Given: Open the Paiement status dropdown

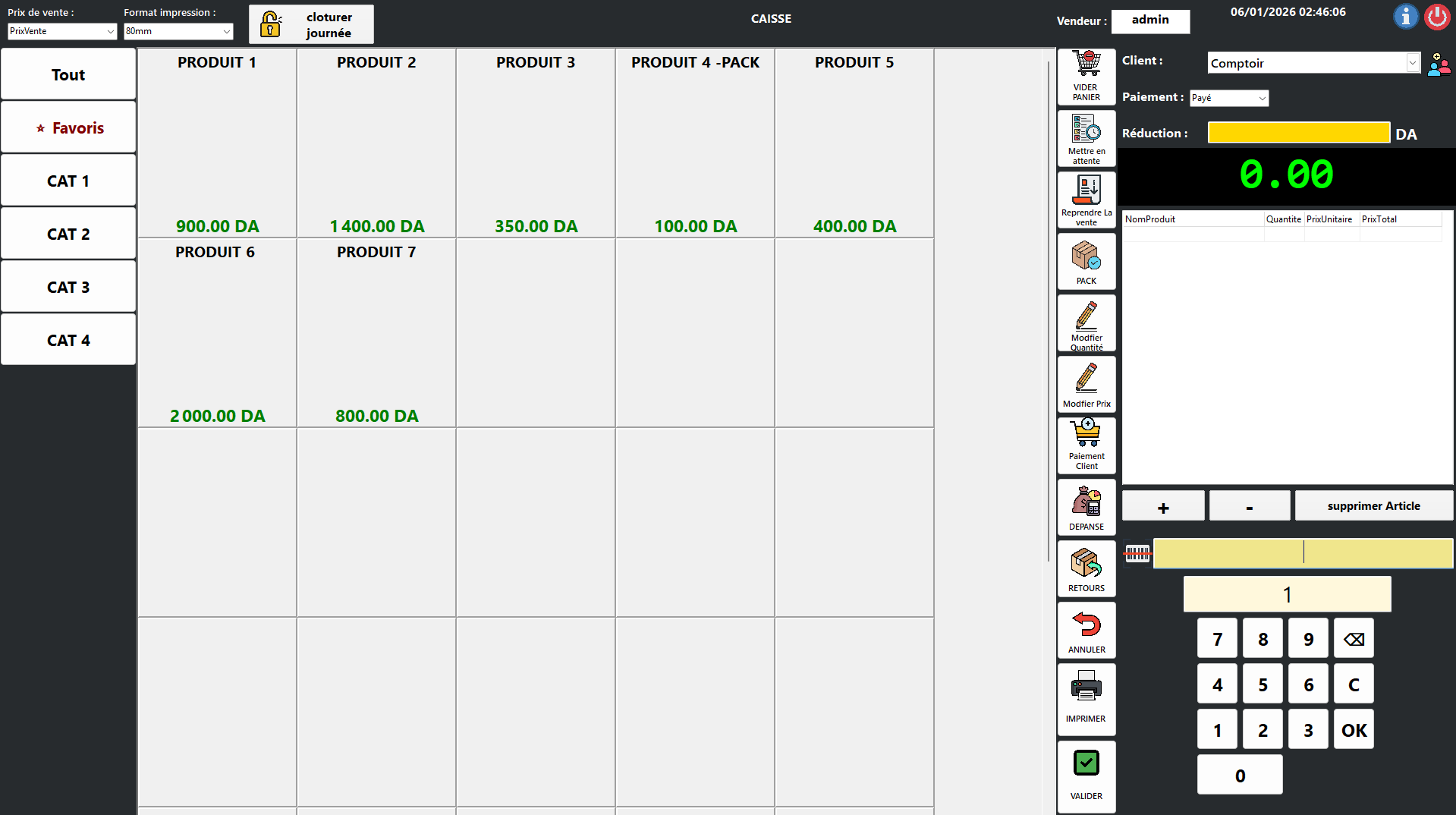Looking at the screenshot, I should tap(1262, 98).
